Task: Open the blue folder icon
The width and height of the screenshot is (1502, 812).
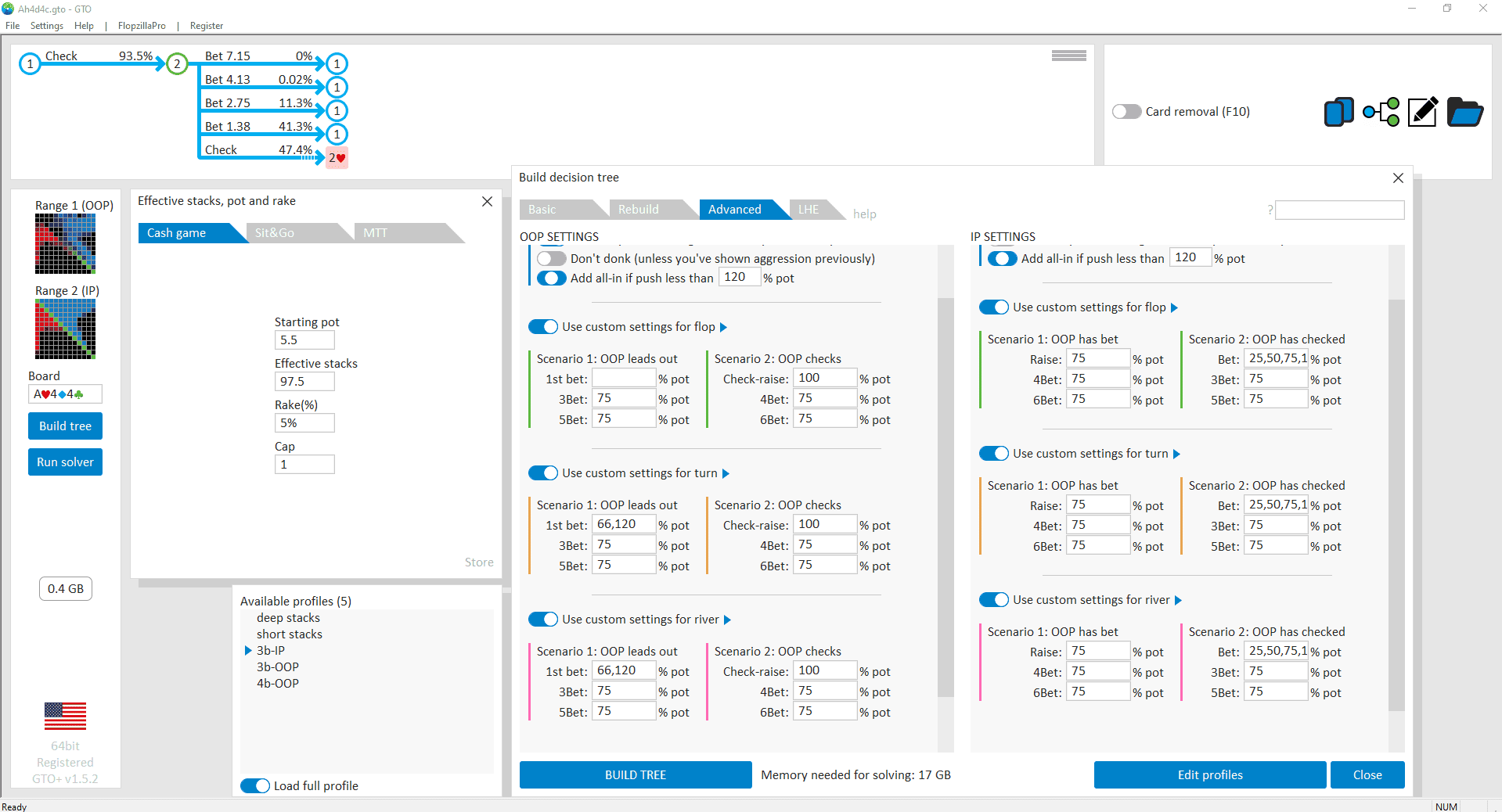Action: tap(1464, 112)
